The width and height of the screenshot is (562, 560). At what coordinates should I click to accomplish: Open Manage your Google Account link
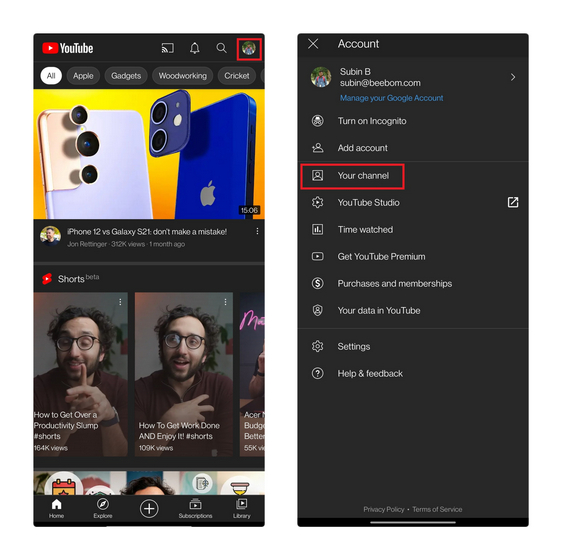pyautogui.click(x=391, y=98)
